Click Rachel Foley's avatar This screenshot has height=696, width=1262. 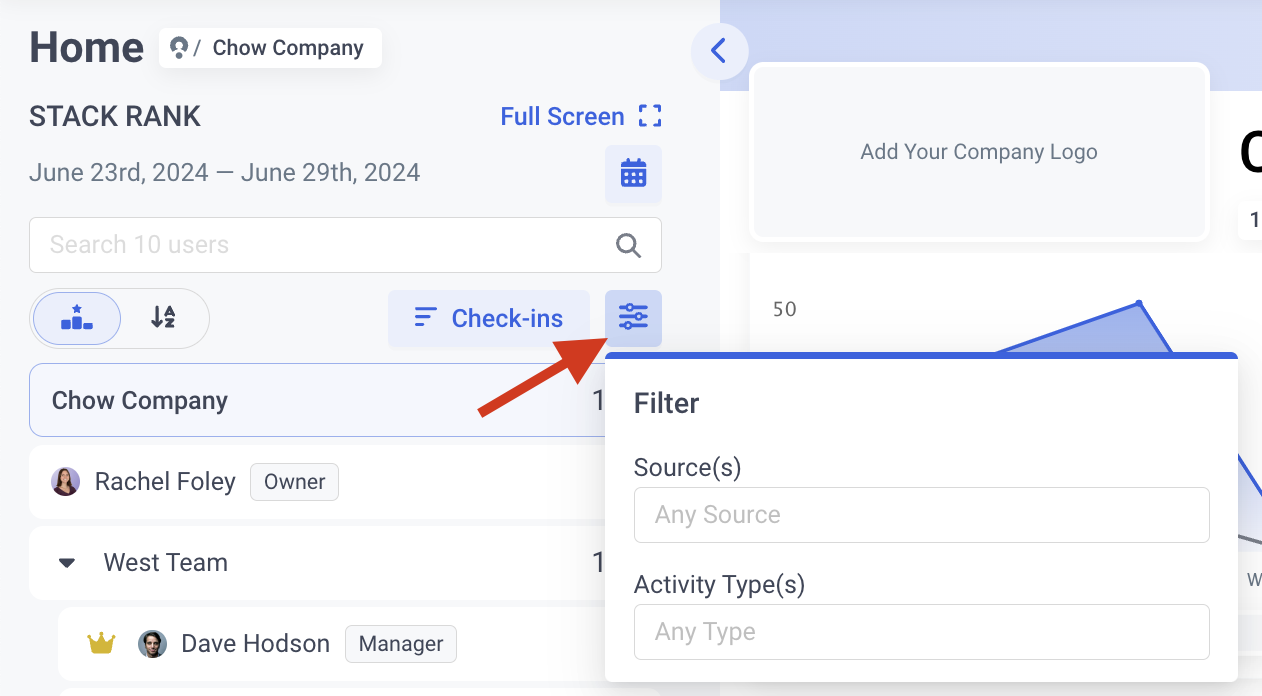(x=65, y=482)
